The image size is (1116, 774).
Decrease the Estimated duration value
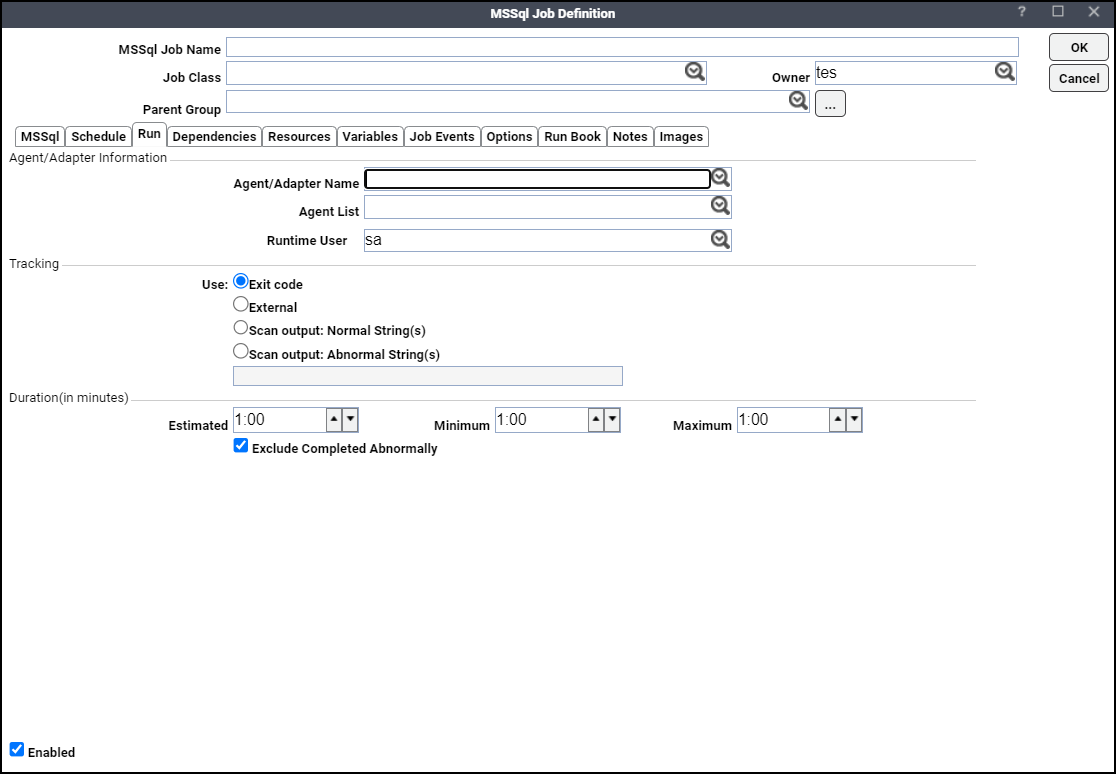click(349, 420)
